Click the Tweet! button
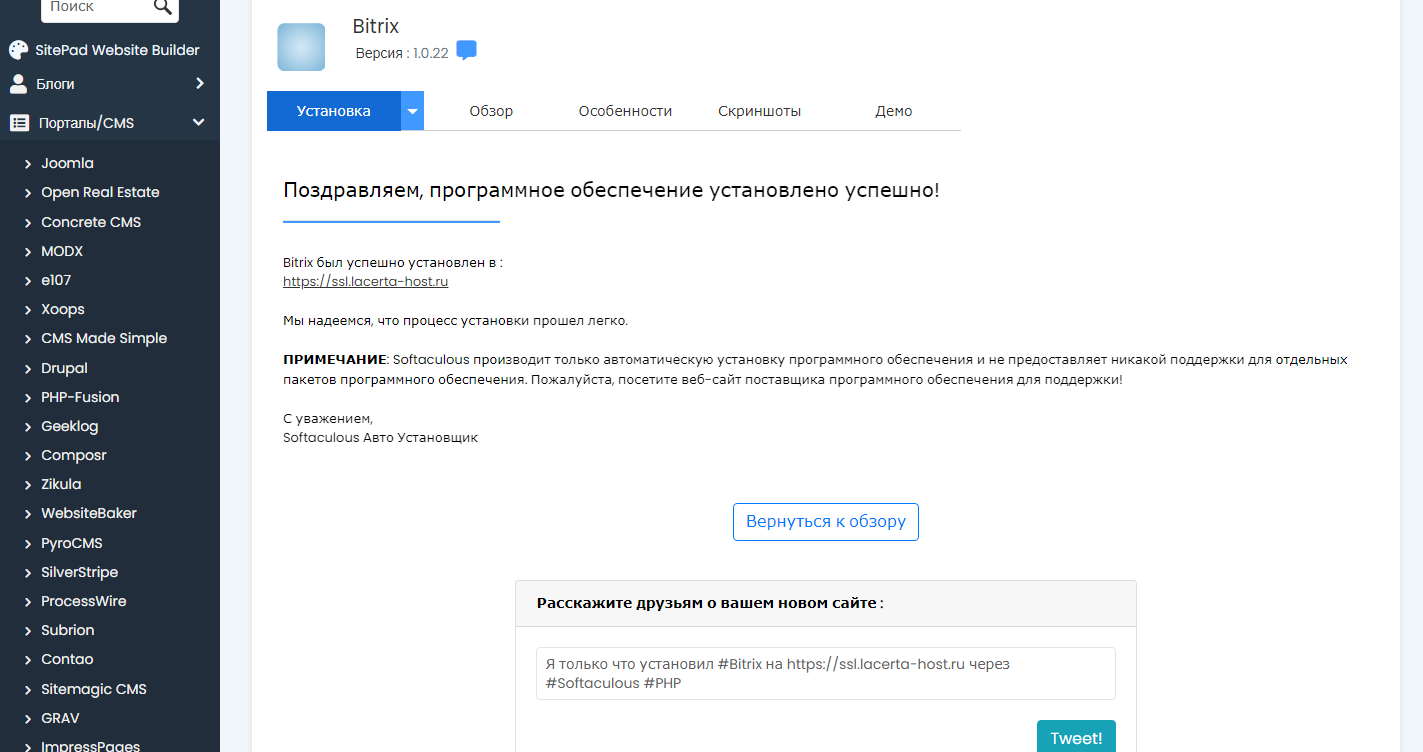The width and height of the screenshot is (1423, 752). click(x=1076, y=738)
